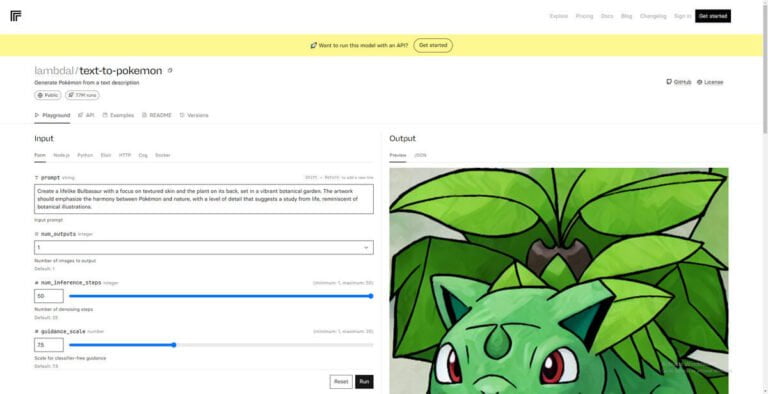The height and width of the screenshot is (394, 768).
Task: Open the lambdal owner link
Action: pyautogui.click(x=54, y=71)
